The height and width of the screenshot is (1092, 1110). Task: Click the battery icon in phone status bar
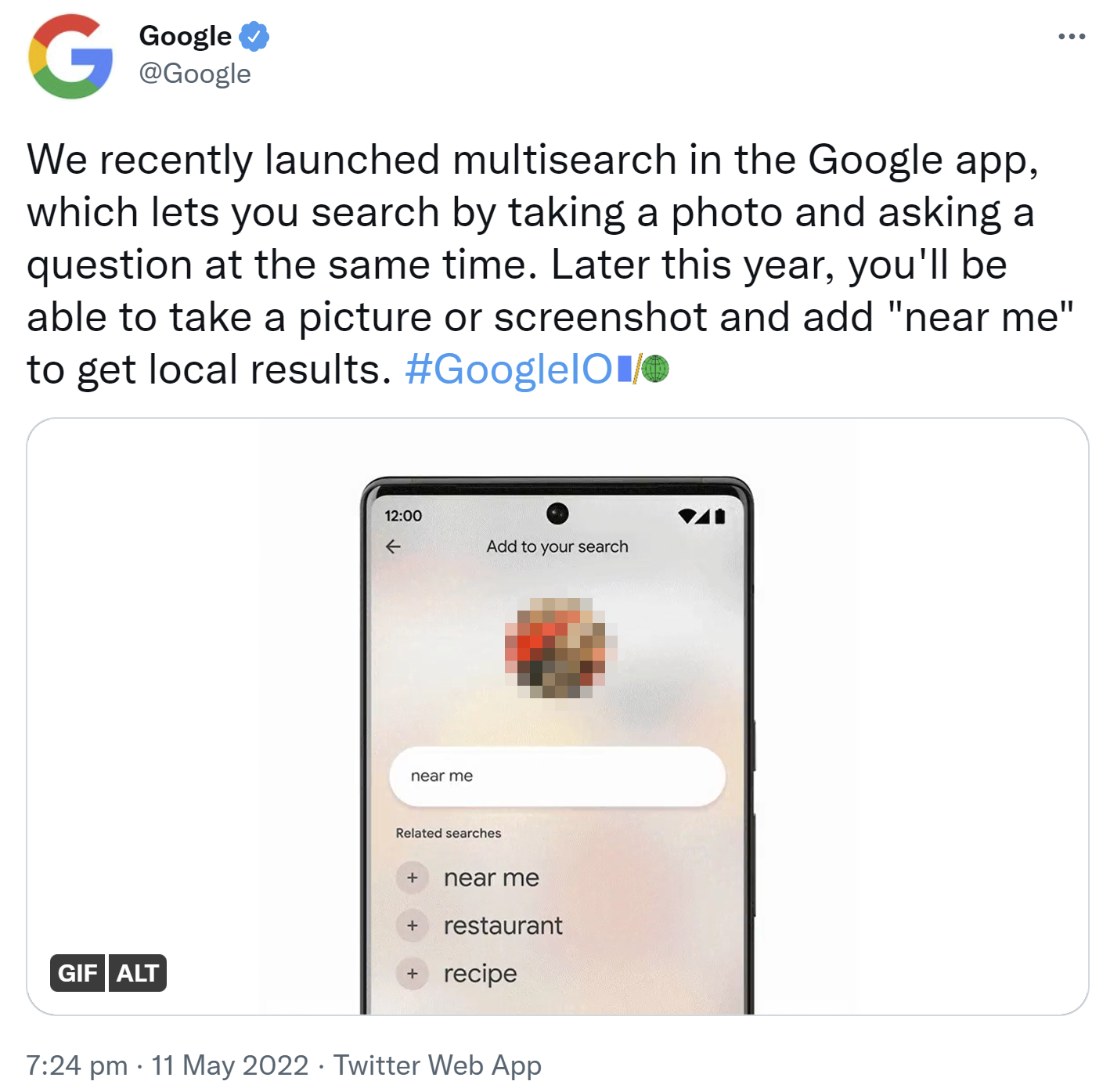[x=719, y=516]
